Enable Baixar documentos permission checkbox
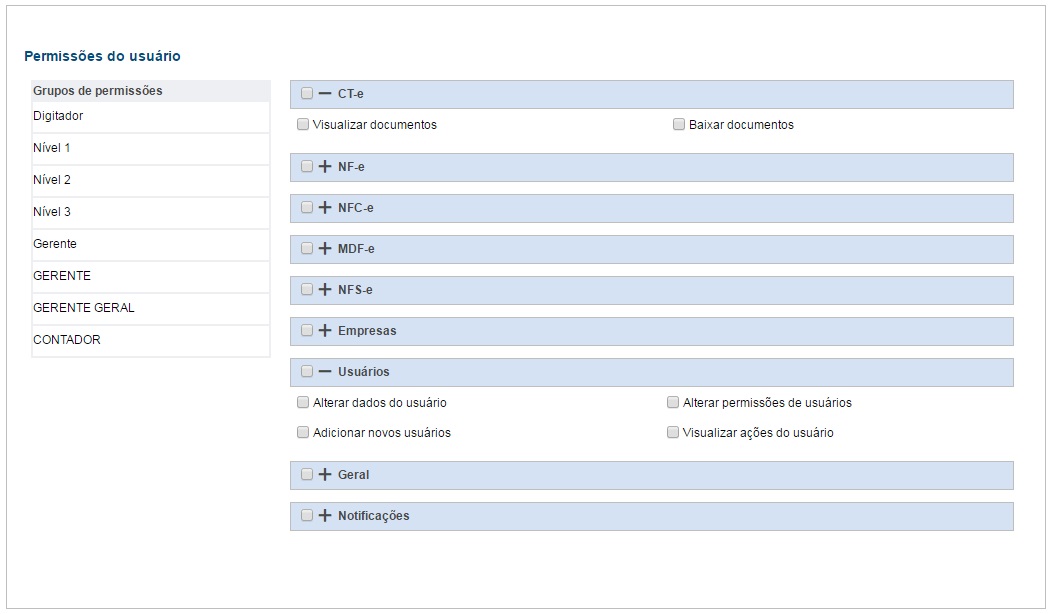Screen dimensions: 1053x614 pos(679,125)
